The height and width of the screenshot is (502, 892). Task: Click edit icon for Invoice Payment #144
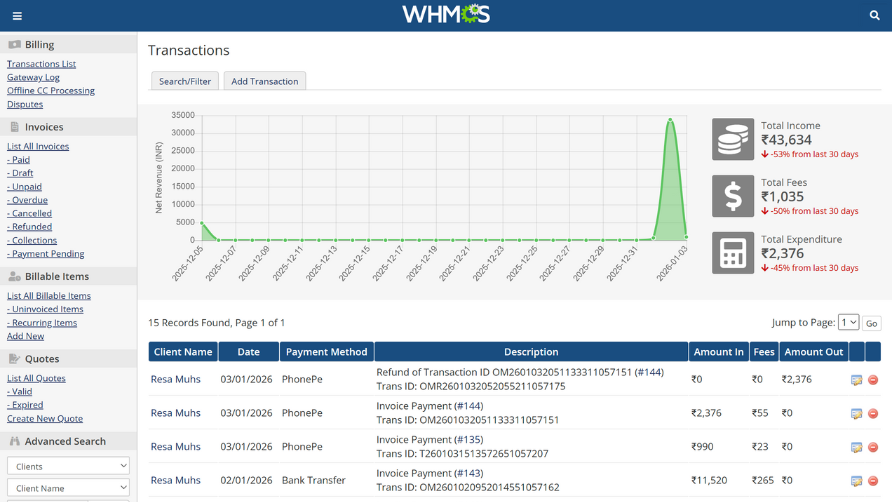tap(856, 413)
